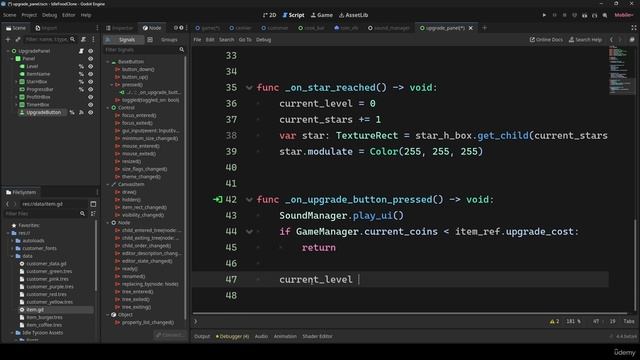Viewport: 640px width, 360px height.
Task: Open Scene dock three-dot options menu
Action: click(x=93, y=40)
